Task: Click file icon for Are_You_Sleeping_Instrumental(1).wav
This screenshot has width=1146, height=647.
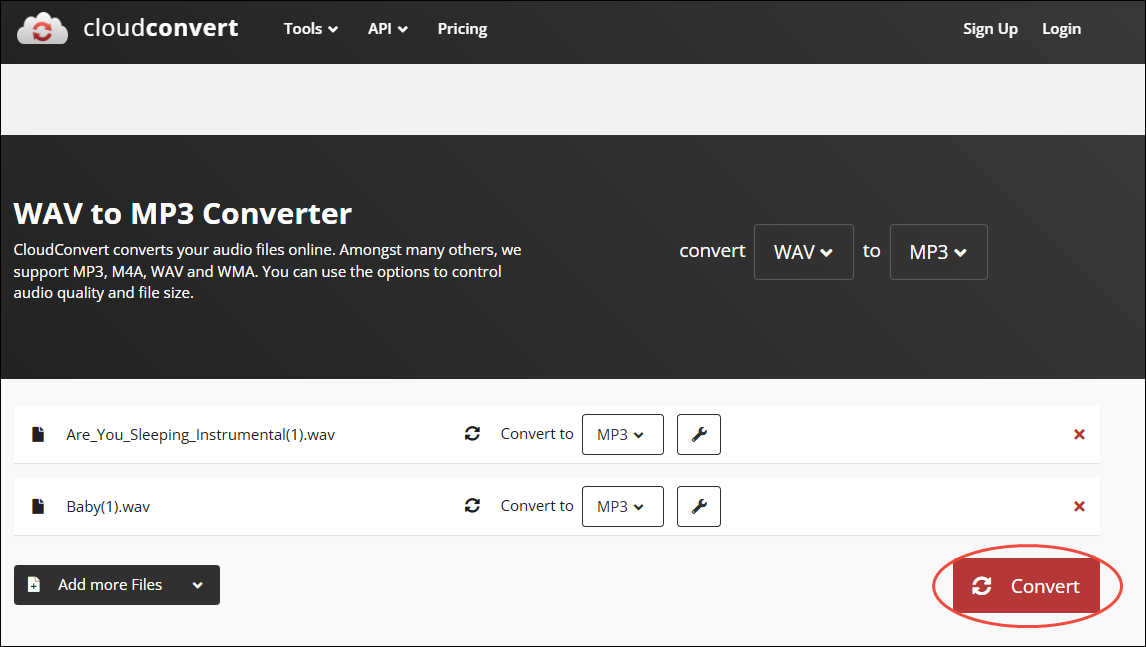Action: 38,434
